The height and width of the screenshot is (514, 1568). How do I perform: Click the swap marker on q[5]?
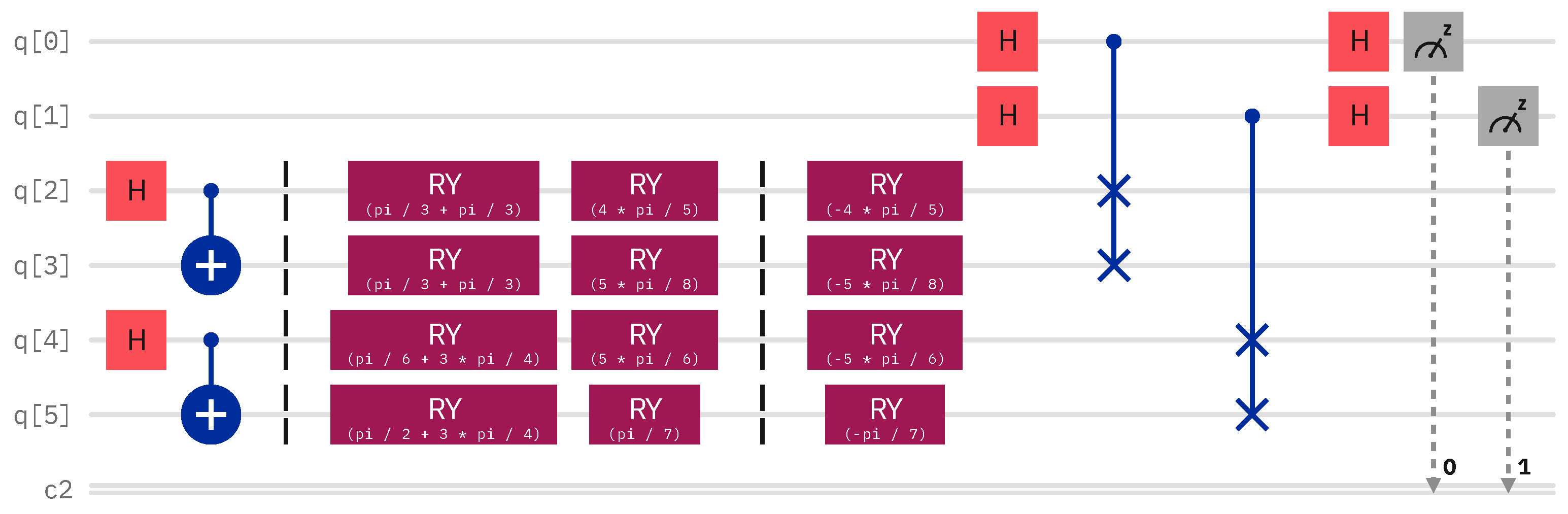click(x=1251, y=415)
